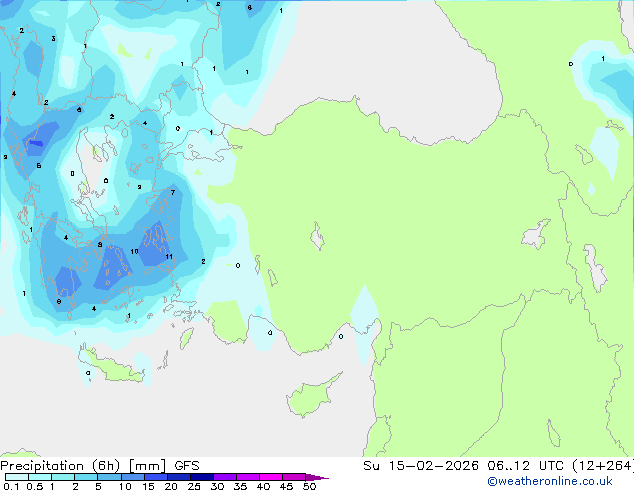Click the 25–30 mm dark navy legend swatch

[202, 477]
